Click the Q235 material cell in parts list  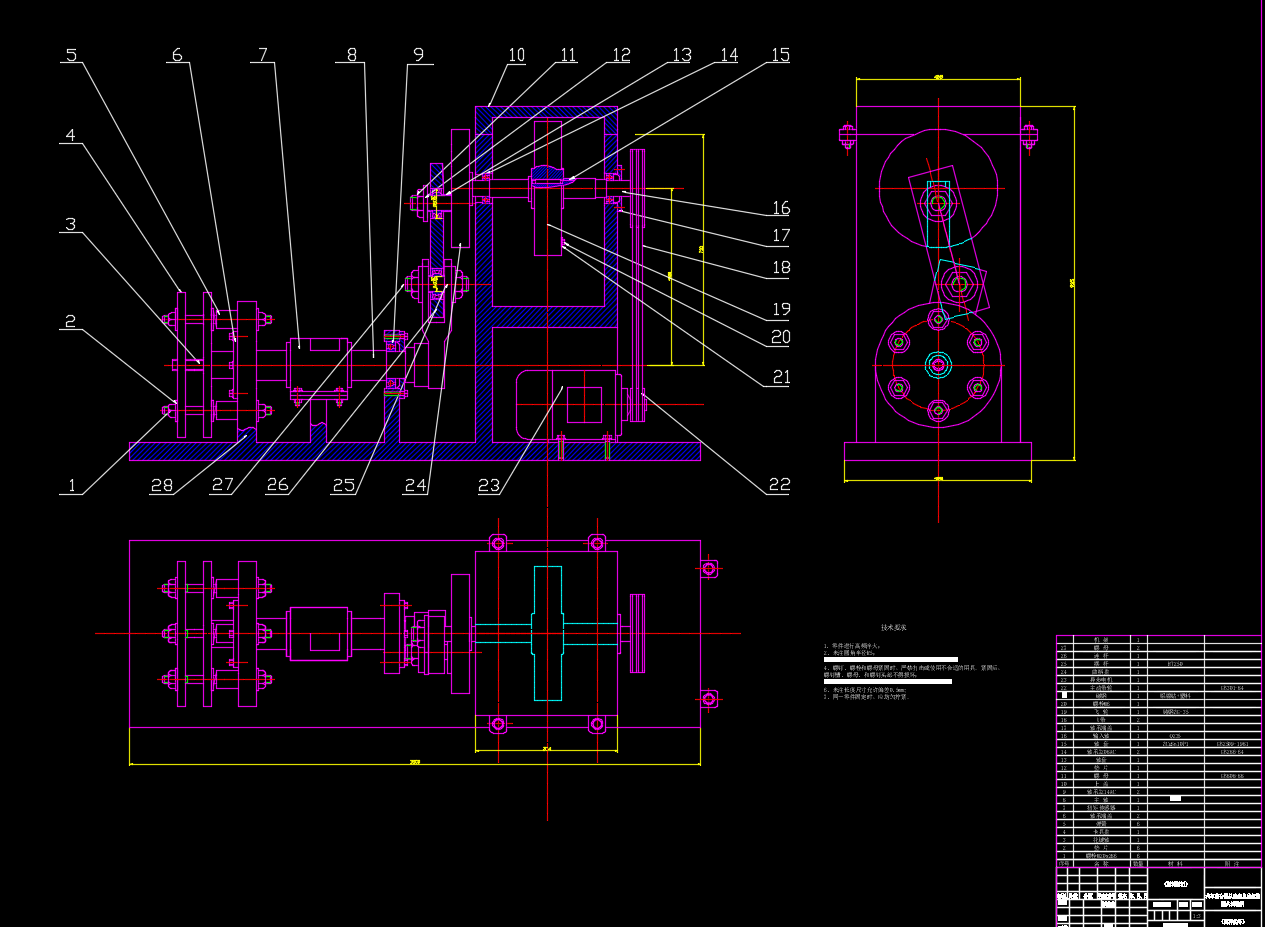point(1175,735)
